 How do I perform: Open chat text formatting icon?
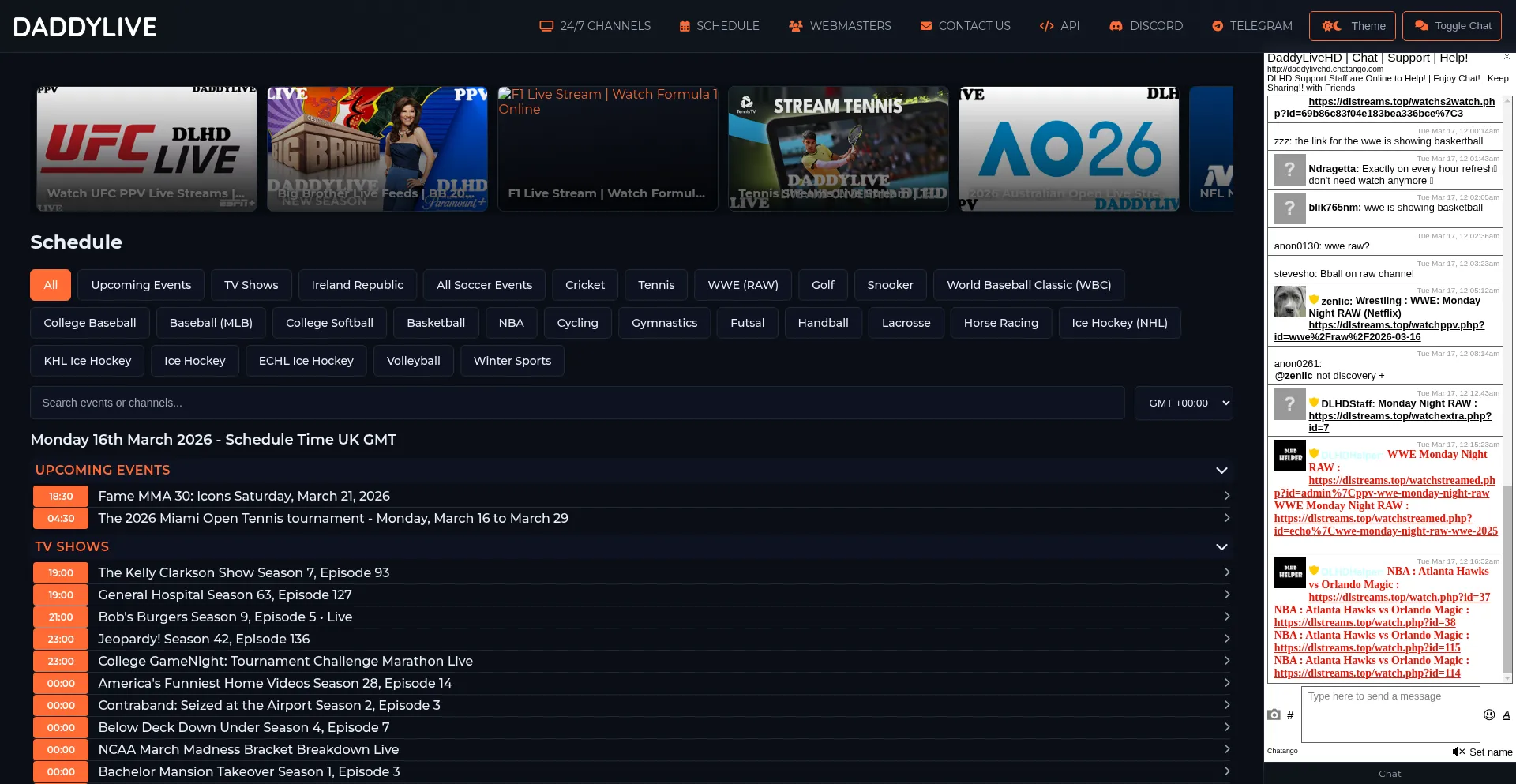coord(1506,715)
